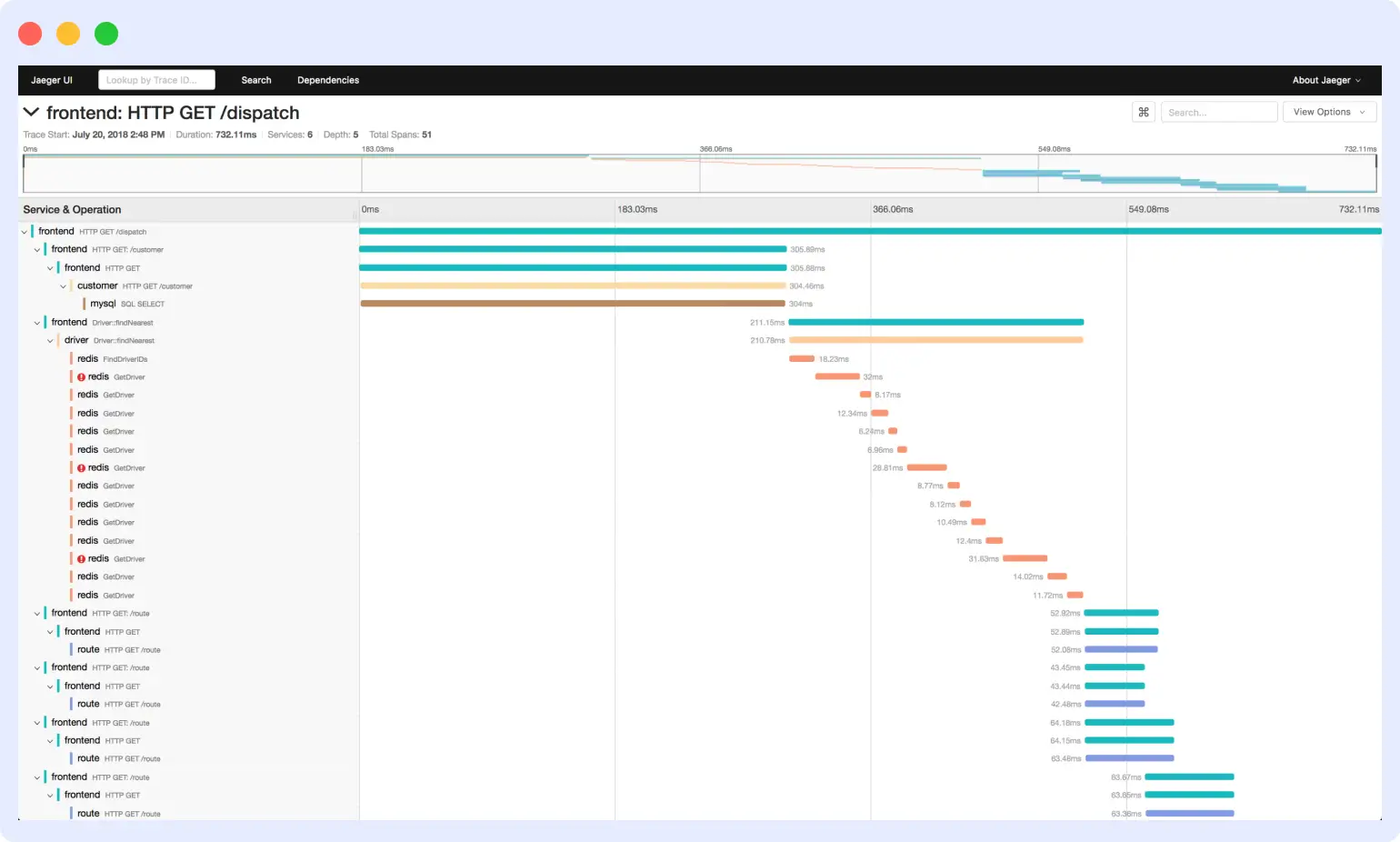Click root frontend dispatch teal bar
Image resolution: width=1400 pixels, height=842 pixels.
(x=870, y=231)
